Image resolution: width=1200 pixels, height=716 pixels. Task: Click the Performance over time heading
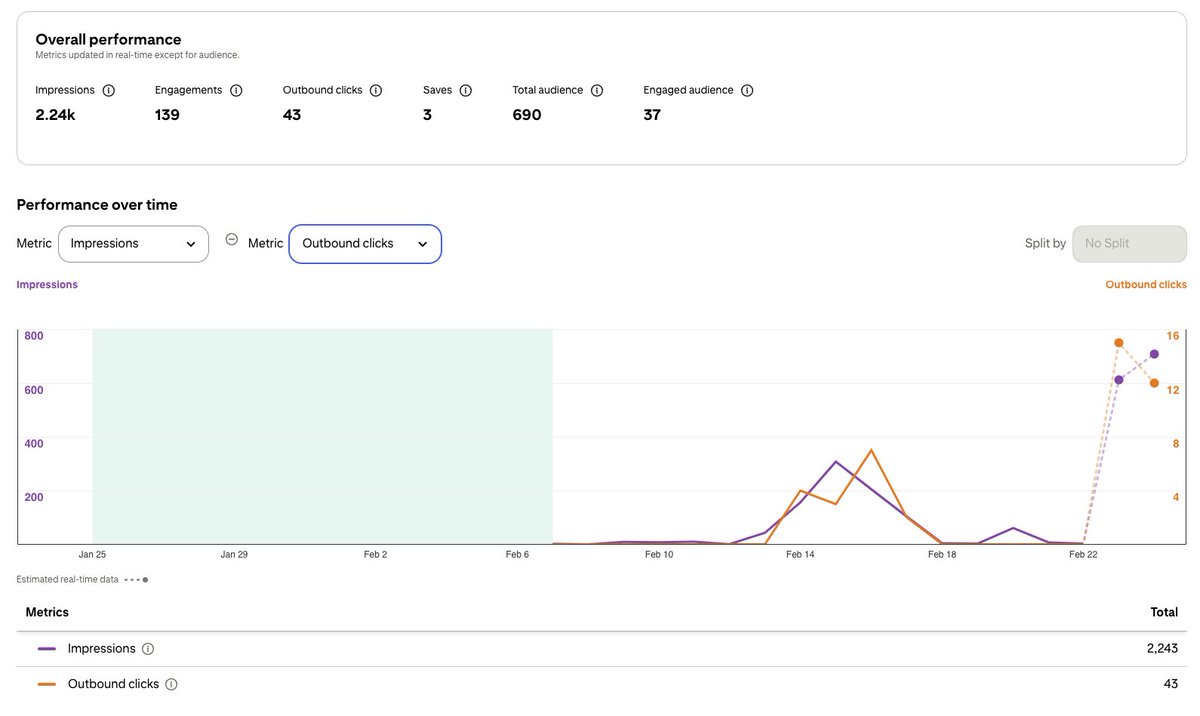coord(97,205)
